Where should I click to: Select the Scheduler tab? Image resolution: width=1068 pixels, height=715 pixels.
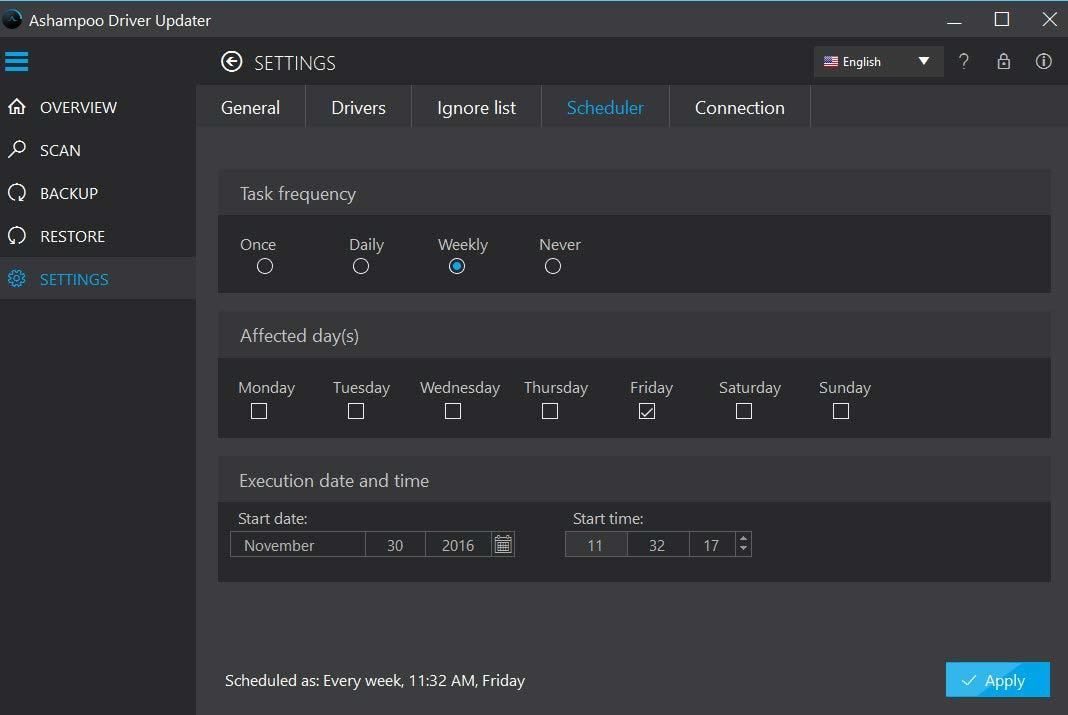click(x=605, y=108)
